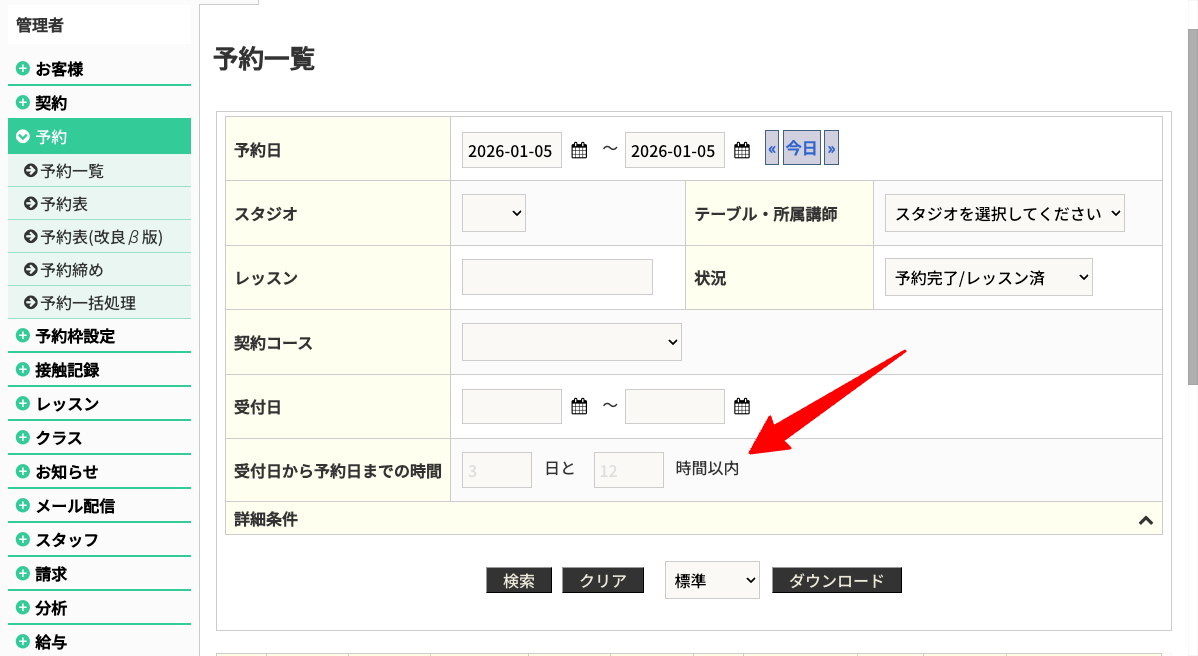
Task: Advance to next day with » button
Action: click(x=831, y=149)
